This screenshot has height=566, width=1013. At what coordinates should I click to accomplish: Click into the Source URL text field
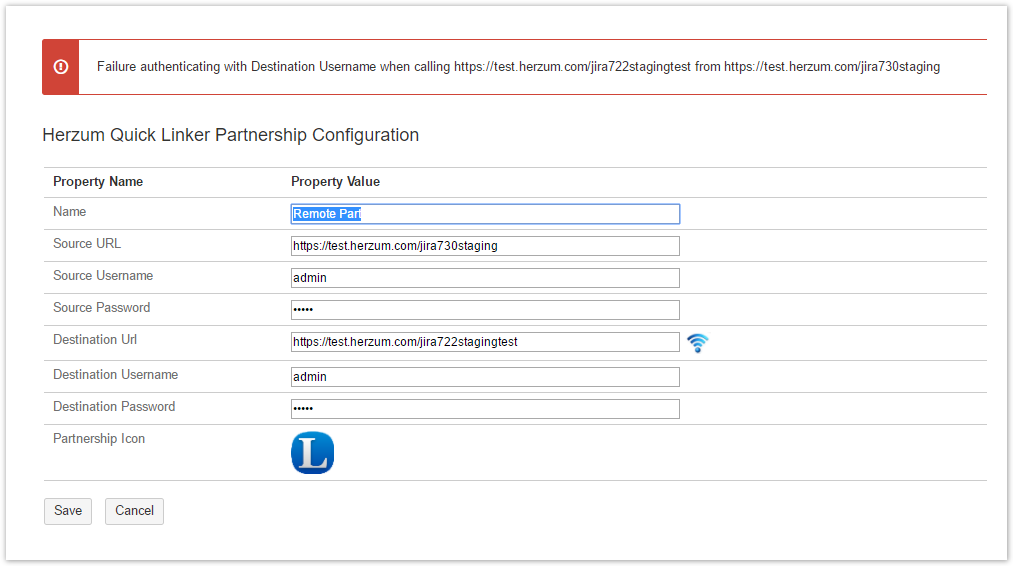tap(485, 246)
